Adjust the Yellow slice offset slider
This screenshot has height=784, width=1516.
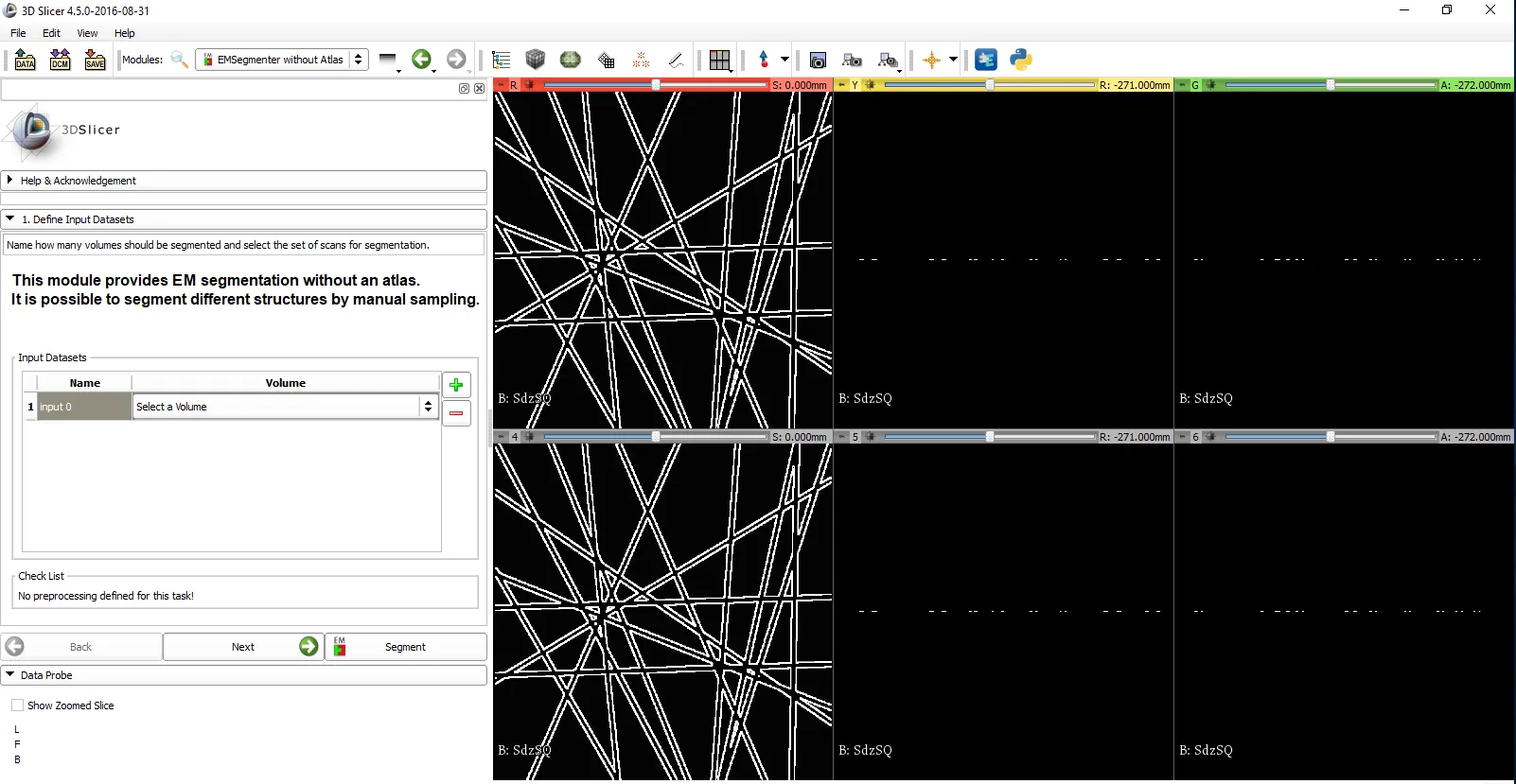click(989, 85)
